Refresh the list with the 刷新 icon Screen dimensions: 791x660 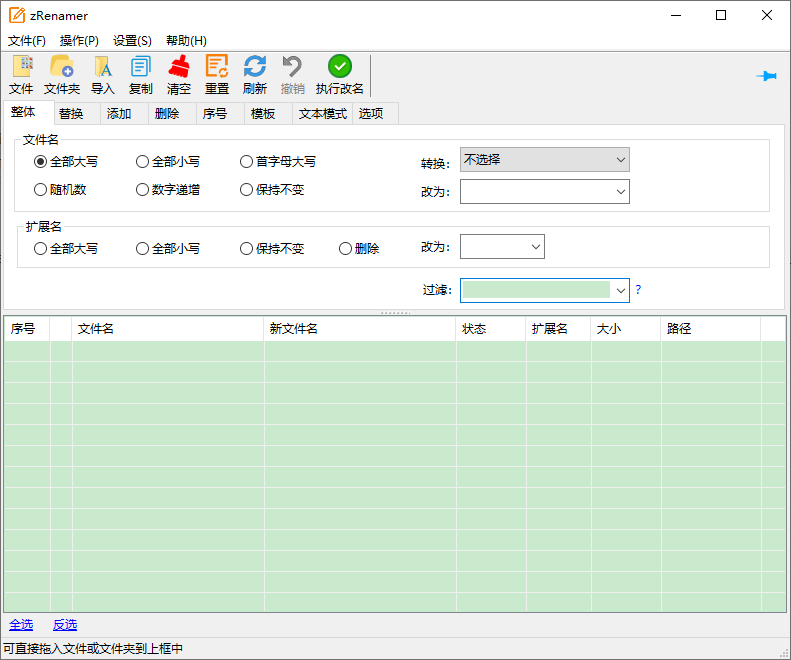coord(255,67)
